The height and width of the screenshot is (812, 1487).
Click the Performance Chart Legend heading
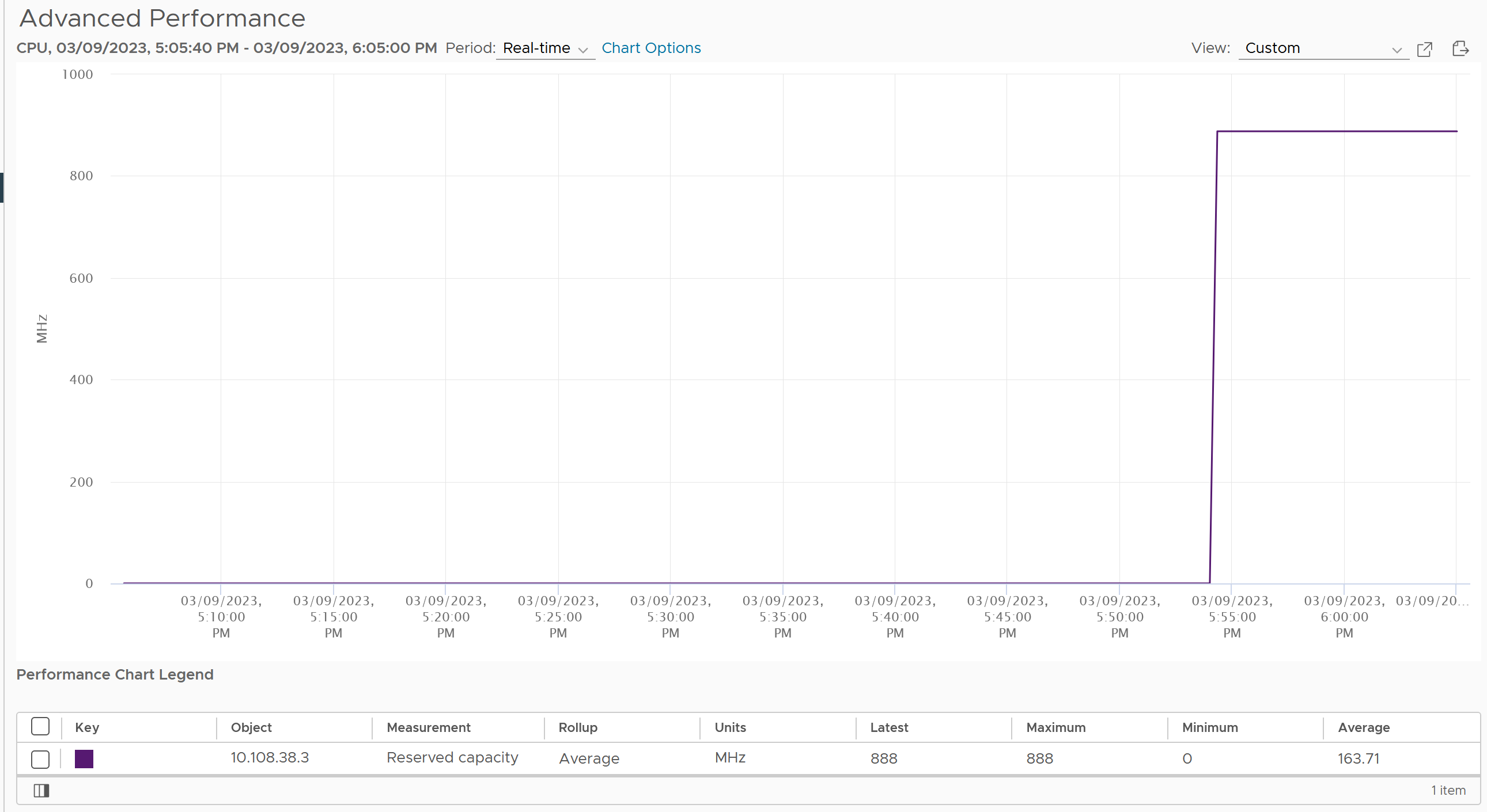pos(115,674)
